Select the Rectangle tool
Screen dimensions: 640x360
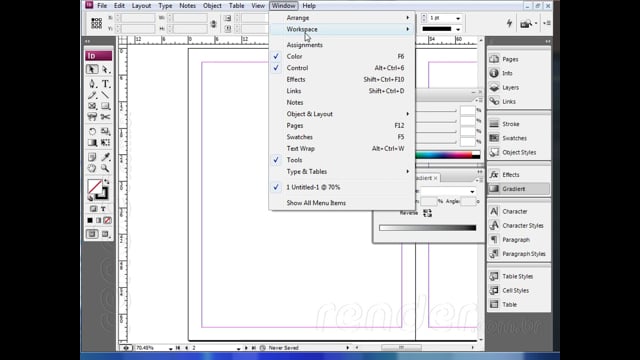point(106,106)
